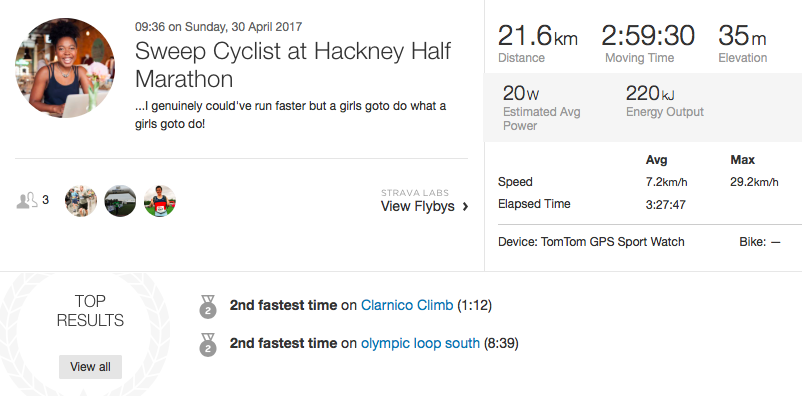Image resolution: width=802 pixels, height=396 pixels.
Task: Click the Clarnico Climb segment link
Action: pyautogui.click(x=407, y=305)
